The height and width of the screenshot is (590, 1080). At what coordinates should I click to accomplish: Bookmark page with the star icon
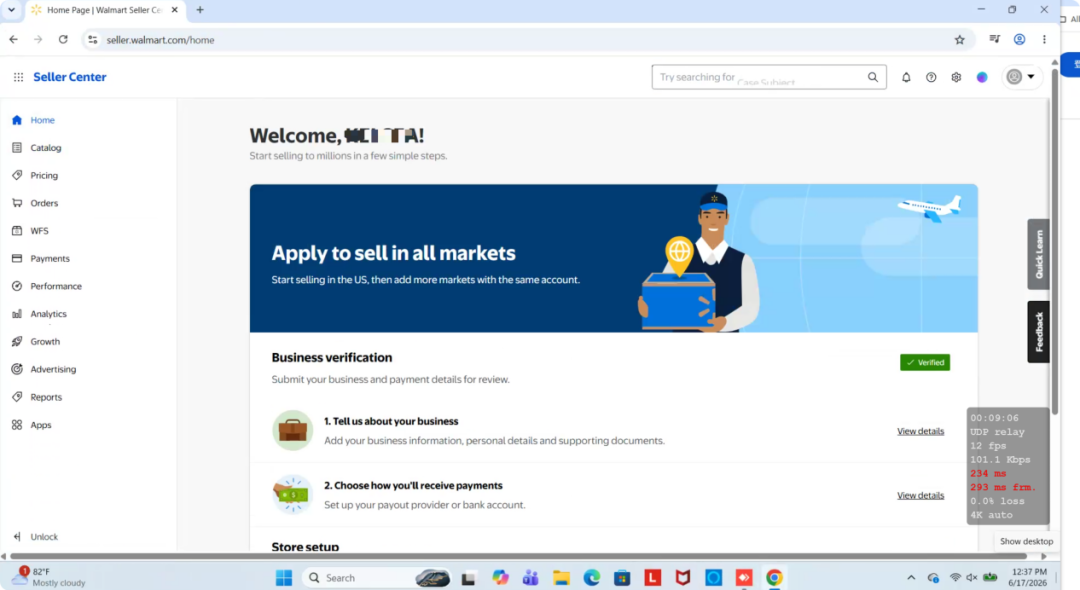pyautogui.click(x=959, y=40)
